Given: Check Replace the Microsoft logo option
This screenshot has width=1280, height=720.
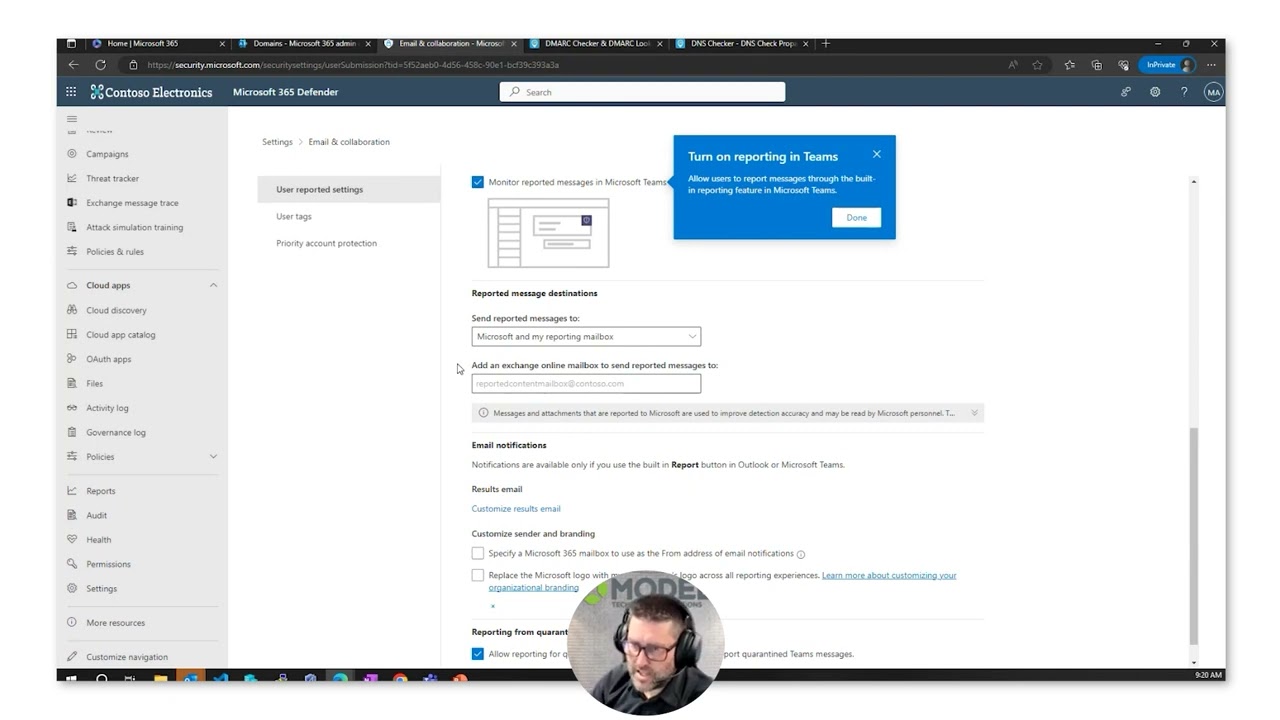Looking at the screenshot, I should click(477, 575).
